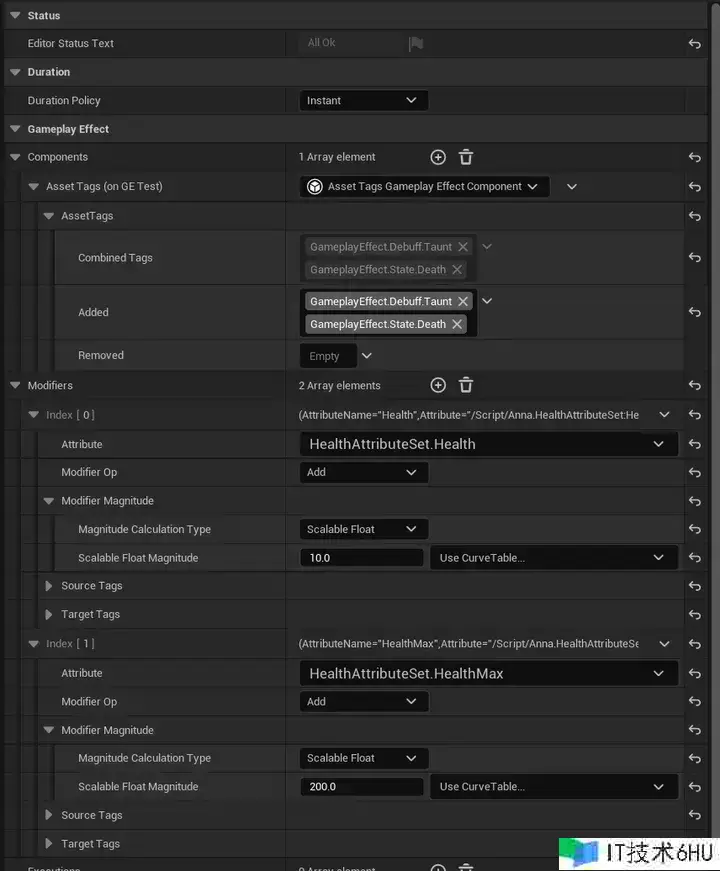Remove GameplayEffect.Debuff.Taunt from Added tags
720x871 pixels.
pos(463,301)
